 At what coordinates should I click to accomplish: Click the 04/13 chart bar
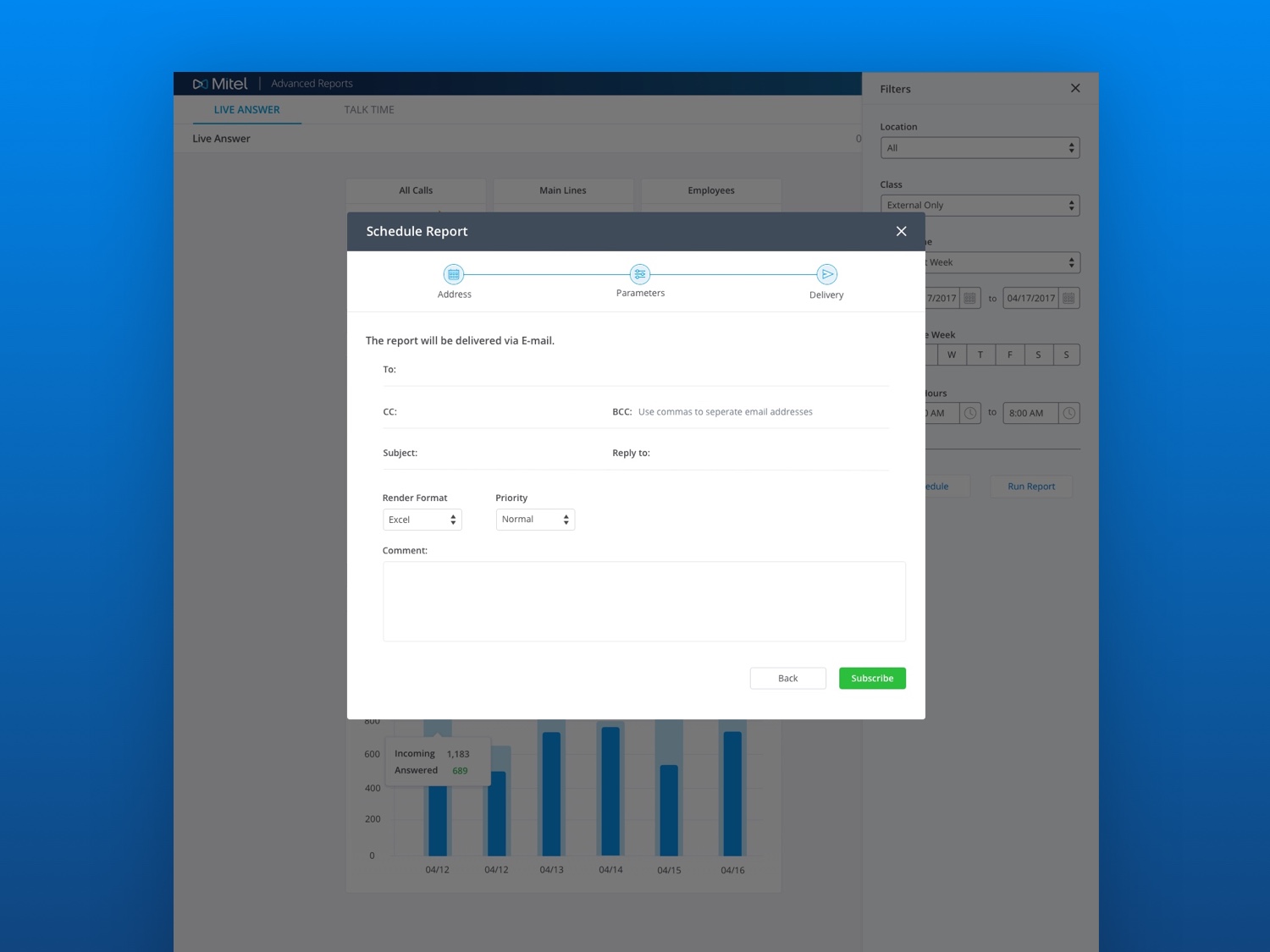coord(551,793)
